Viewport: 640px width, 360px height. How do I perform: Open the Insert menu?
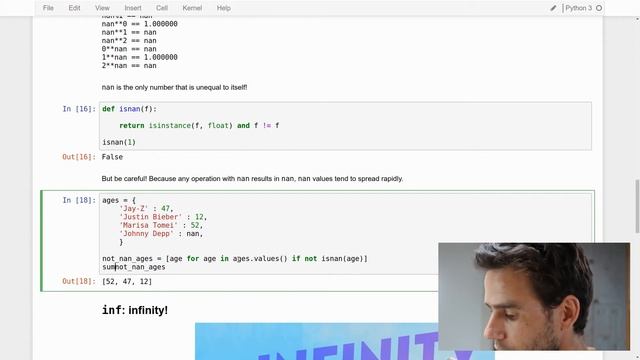133,8
